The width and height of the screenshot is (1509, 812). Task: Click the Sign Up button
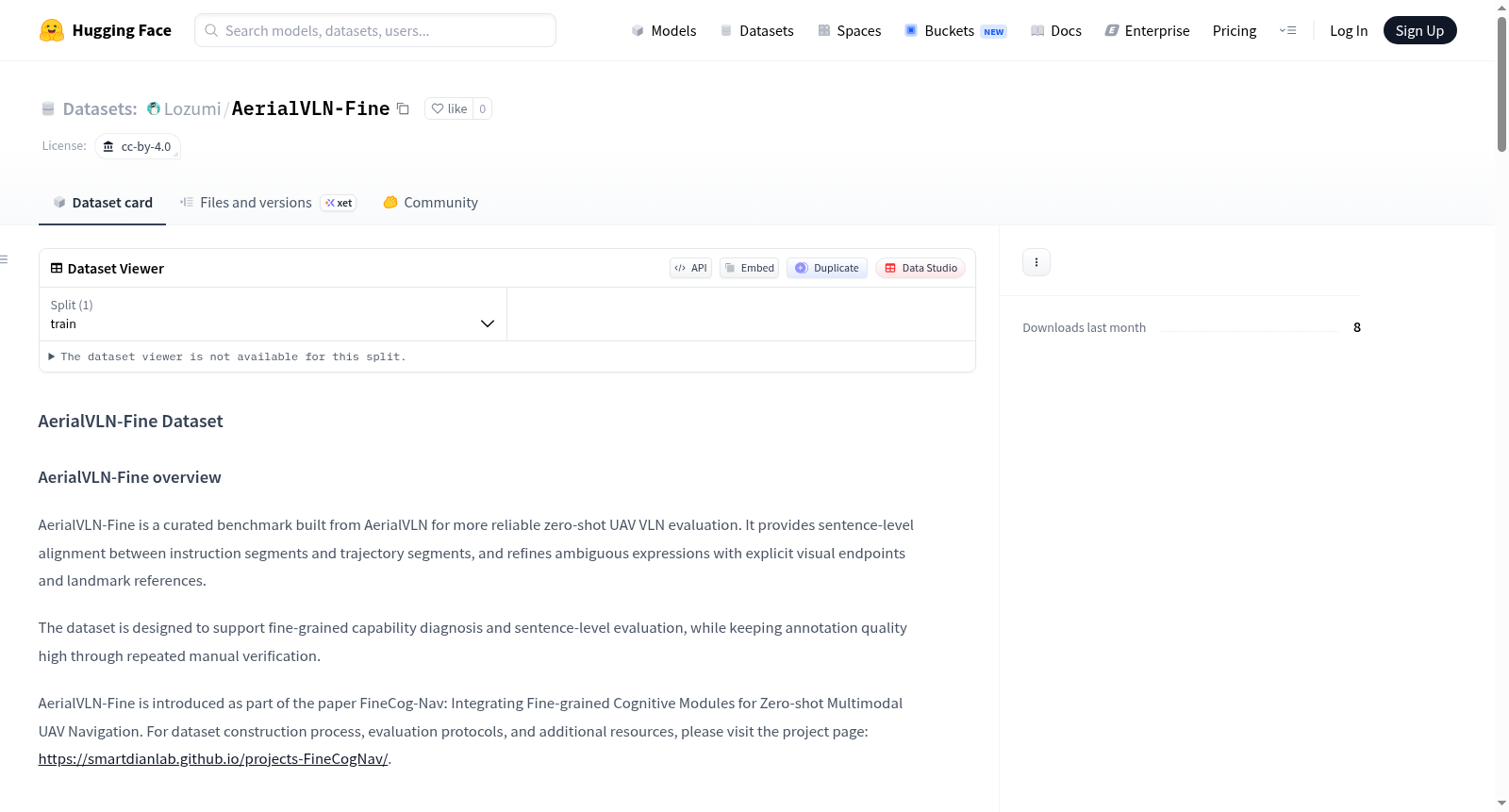point(1419,30)
